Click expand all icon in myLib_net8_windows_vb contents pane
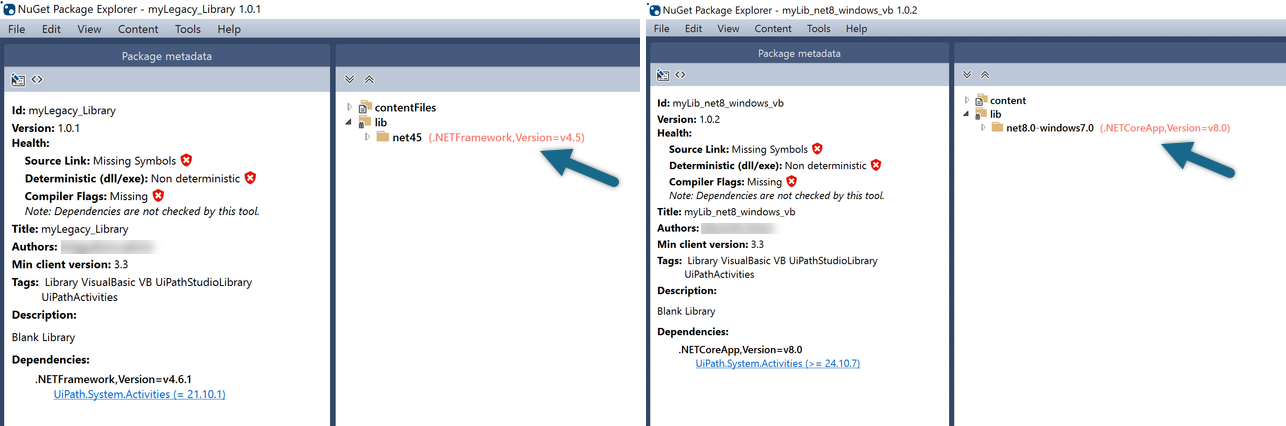 click(x=967, y=75)
